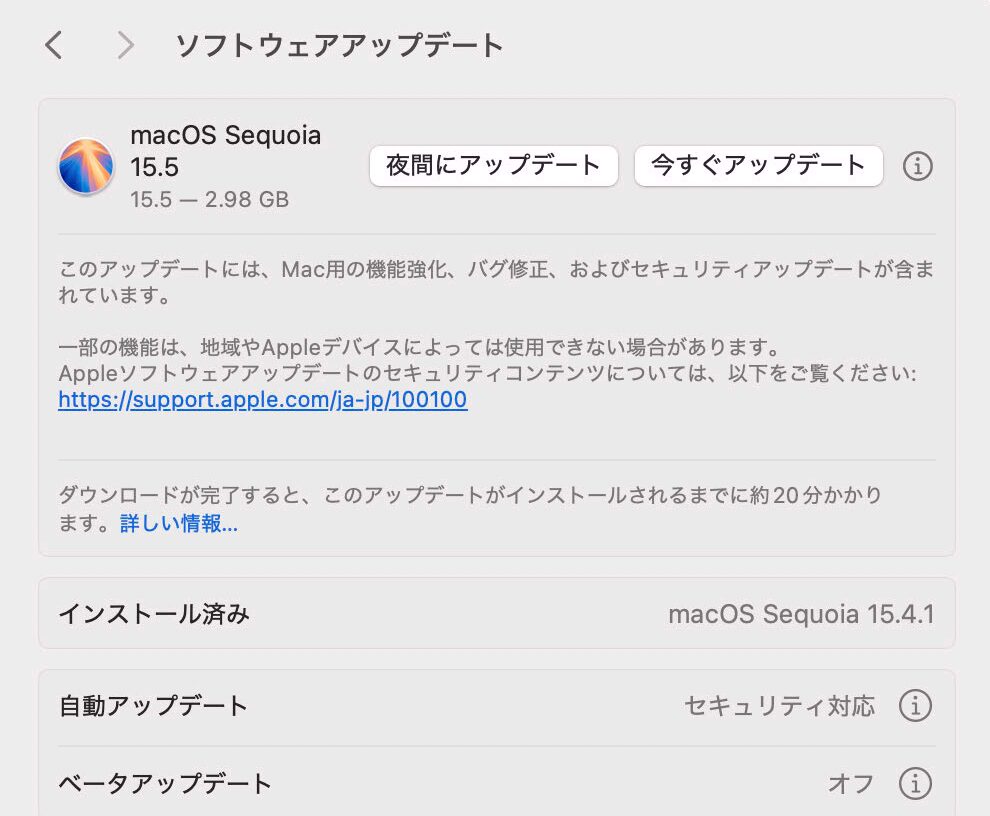The image size is (990, 816).
Task: Click 今すぐアップデート button
Action: 758,165
